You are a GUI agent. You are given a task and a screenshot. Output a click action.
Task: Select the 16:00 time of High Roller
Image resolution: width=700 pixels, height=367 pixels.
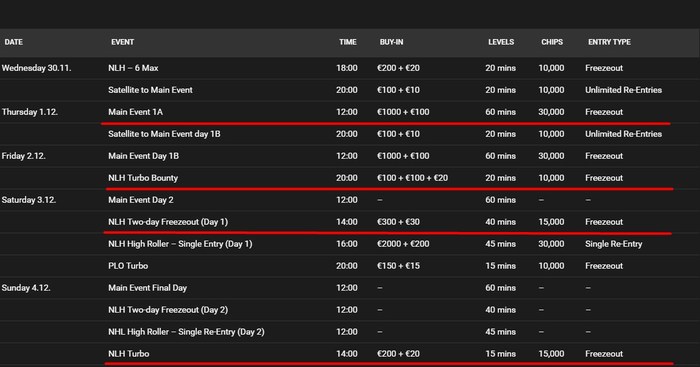[347, 244]
